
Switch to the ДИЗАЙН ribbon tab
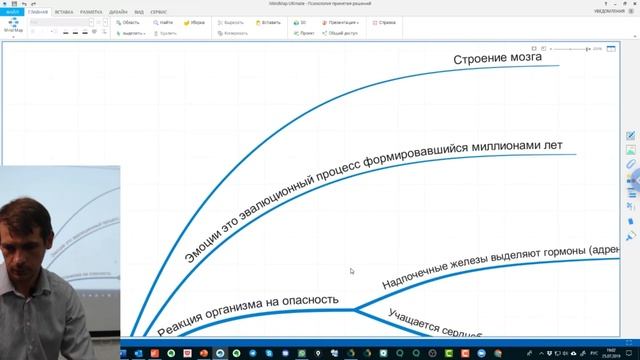118,12
